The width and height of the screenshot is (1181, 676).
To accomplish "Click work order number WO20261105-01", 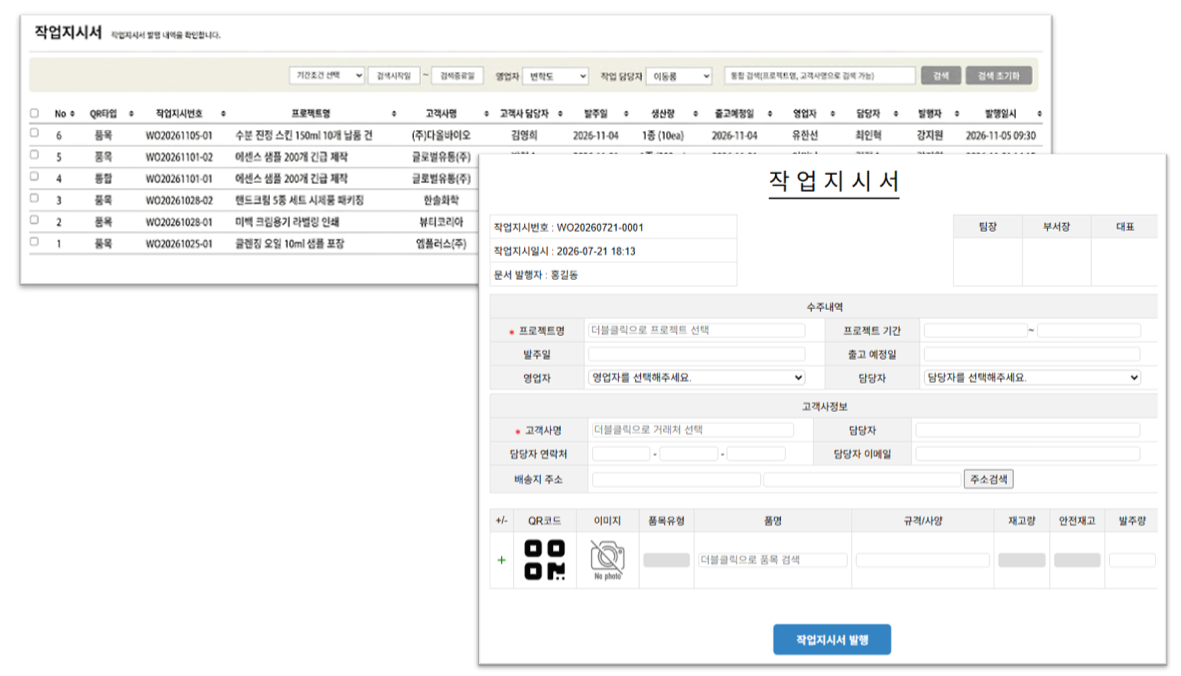I will point(179,136).
